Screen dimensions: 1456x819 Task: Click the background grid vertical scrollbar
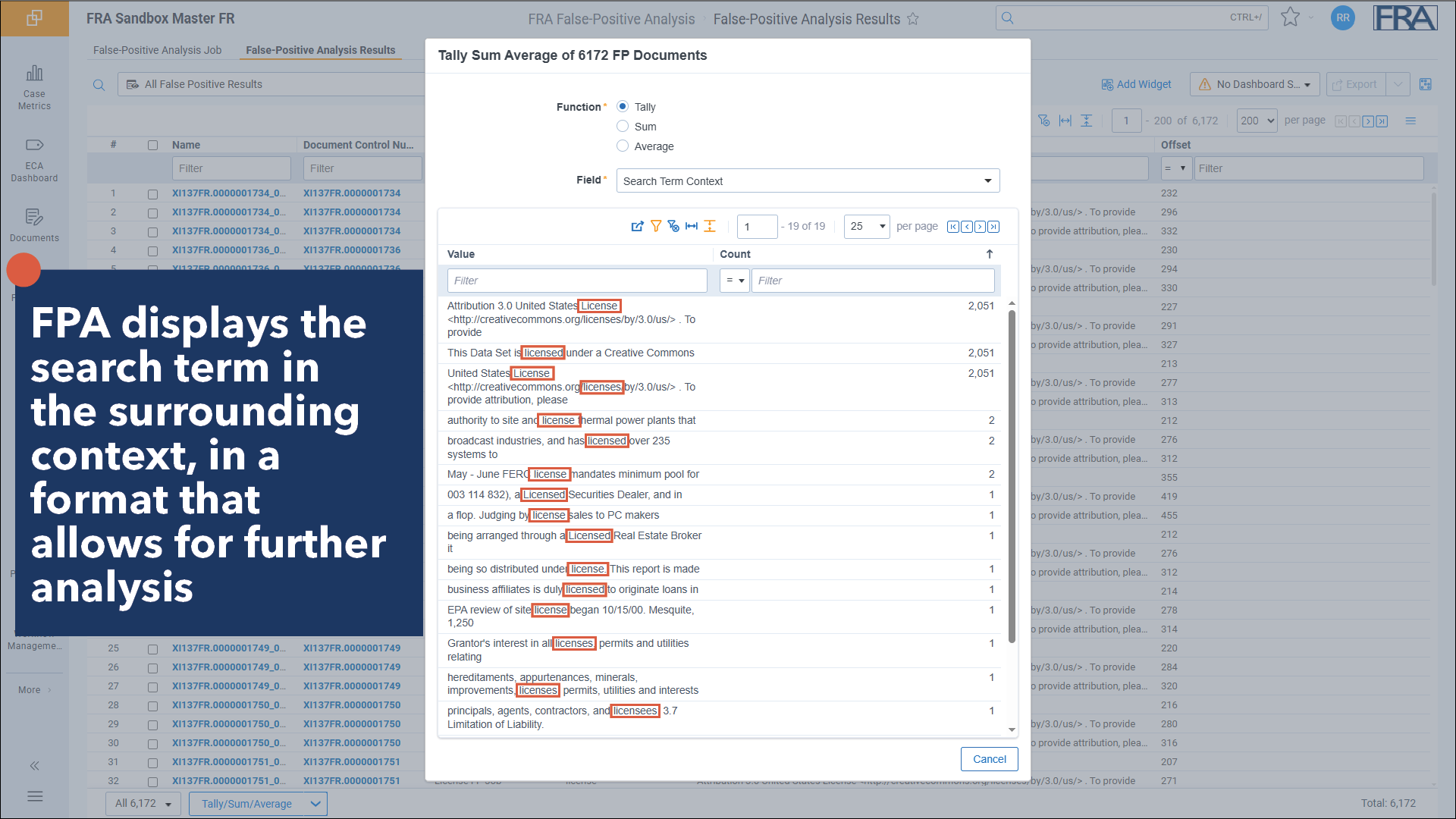point(1434,239)
